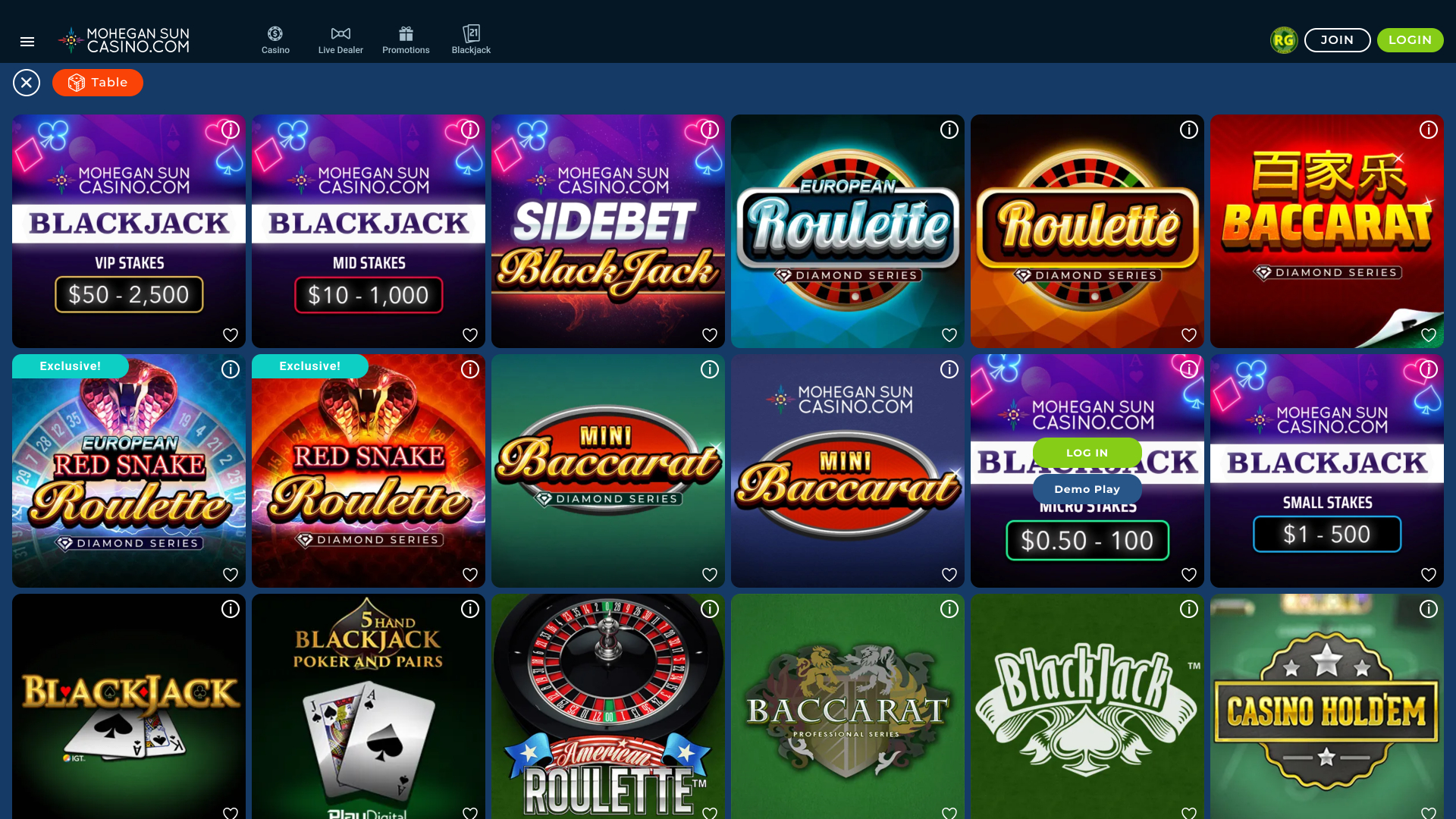1456x819 pixels.
Task: Favorite European Roulette using the heart
Action: [949, 334]
